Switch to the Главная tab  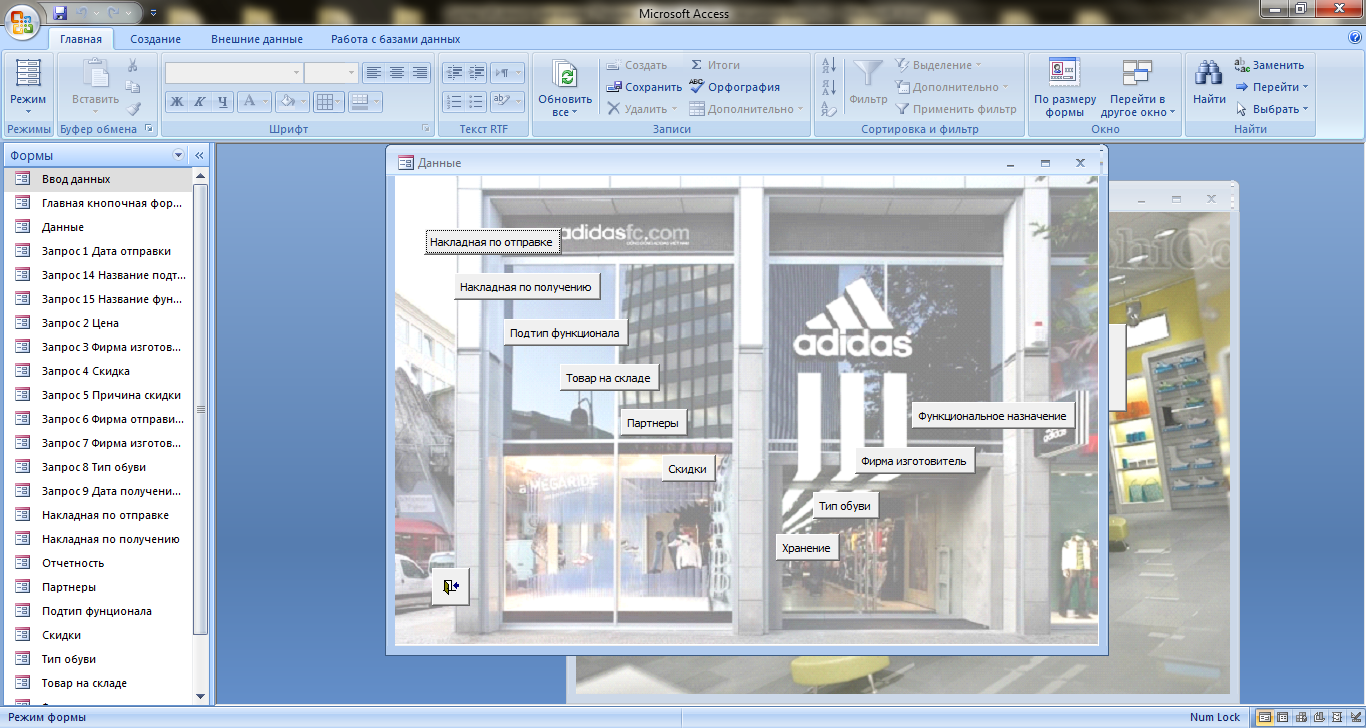coord(80,39)
